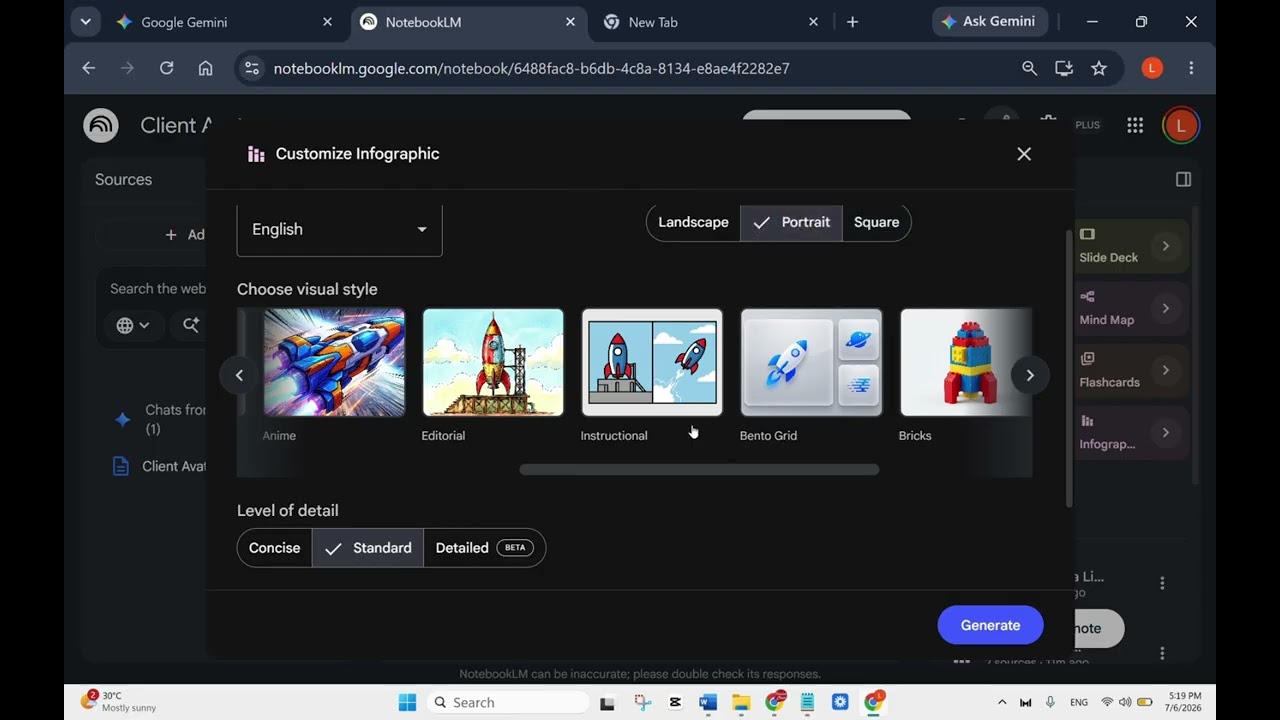The width and height of the screenshot is (1280, 720).
Task: Choose the Anime visual style thumbnail
Action: tap(334, 362)
